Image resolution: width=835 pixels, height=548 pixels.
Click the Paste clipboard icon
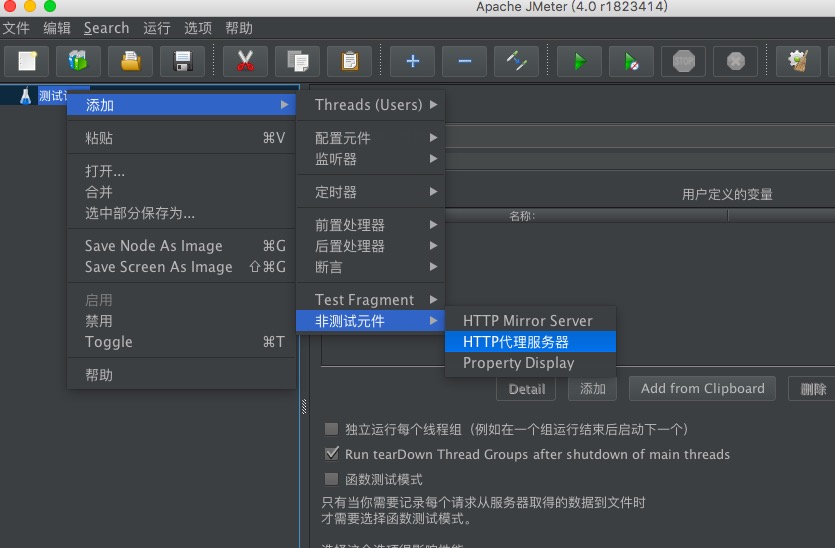tap(349, 61)
